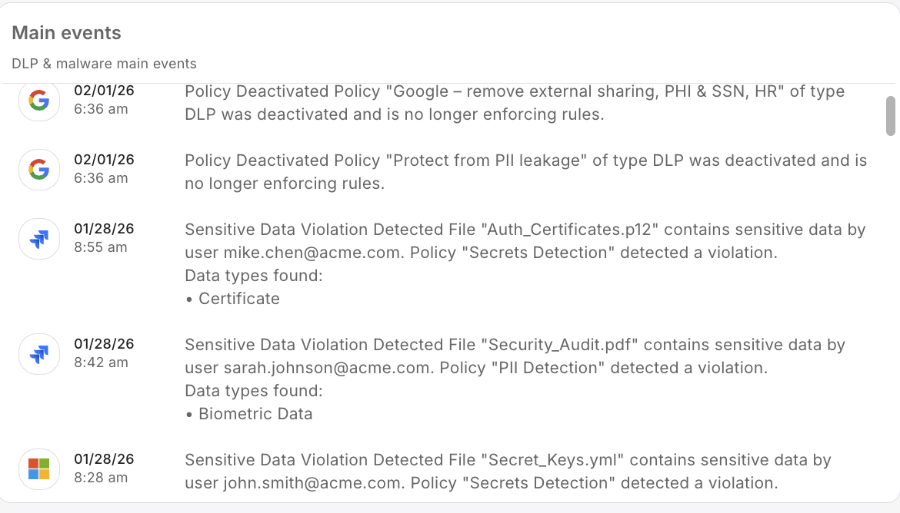The width and height of the screenshot is (900, 513).
Task: Open the "Google – remove external sharing" deactivation event
Action: point(514,103)
